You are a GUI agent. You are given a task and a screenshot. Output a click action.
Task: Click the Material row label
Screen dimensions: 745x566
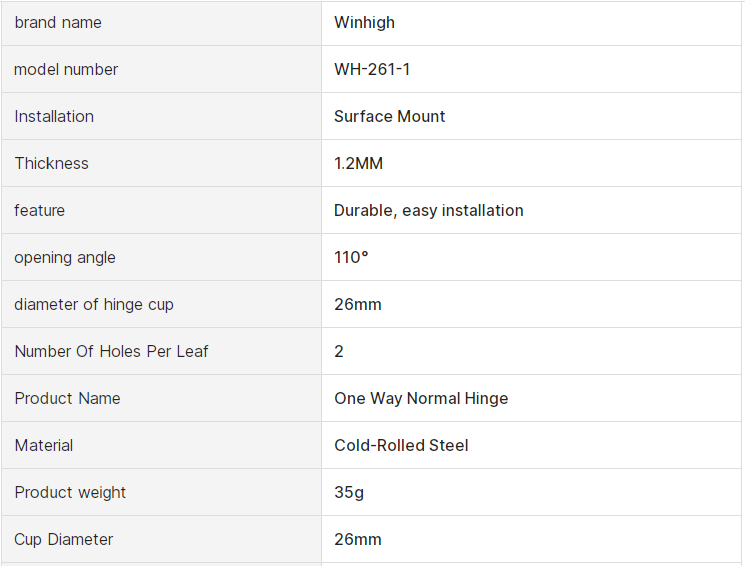(44, 445)
